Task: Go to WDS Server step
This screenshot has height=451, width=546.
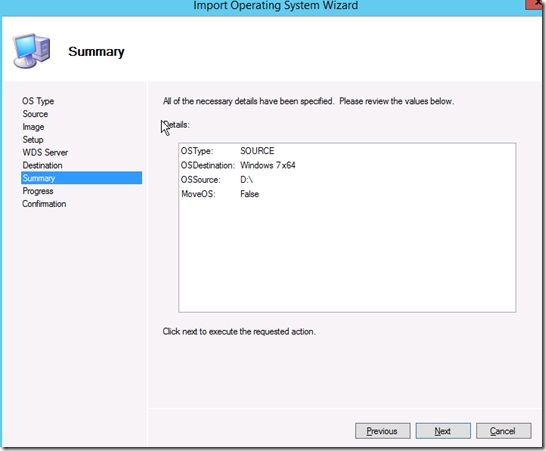Action: 45,153
